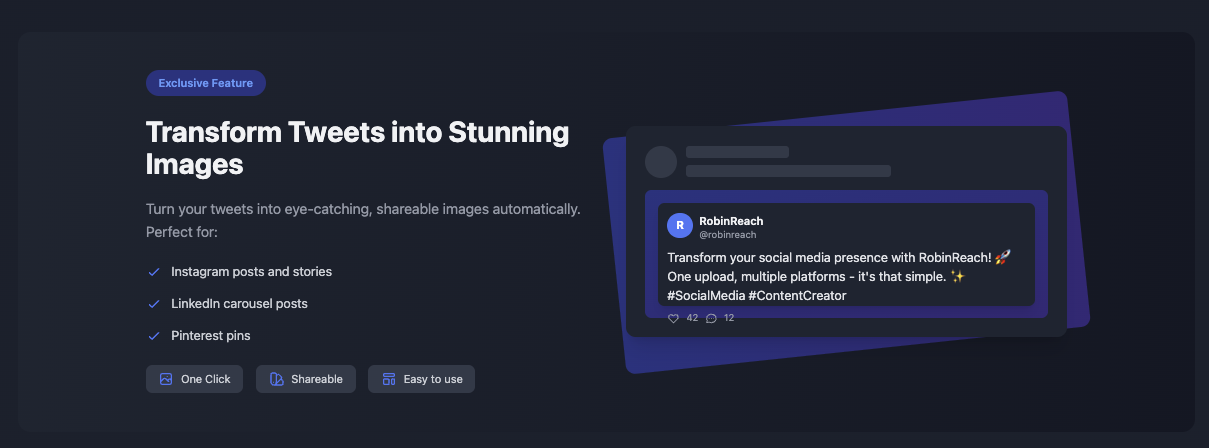Click the #ContentCreator hashtag in the tweet
1209x448 pixels.
(797, 296)
